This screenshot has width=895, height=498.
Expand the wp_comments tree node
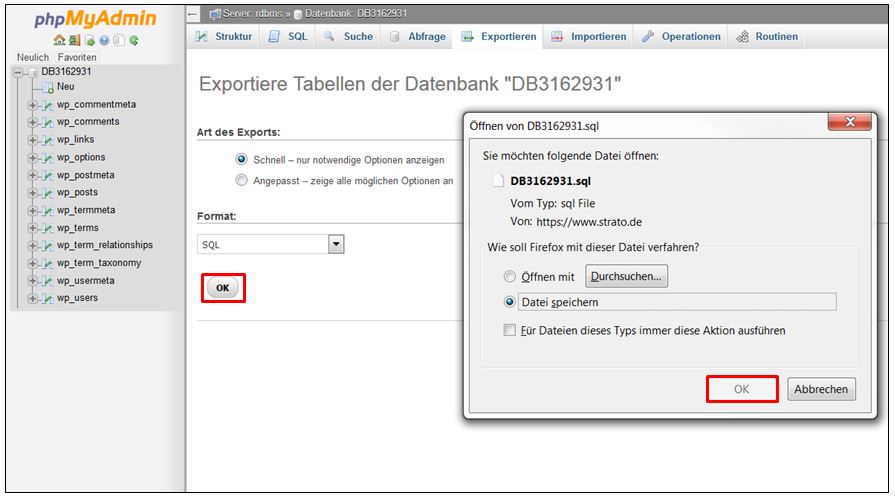pos(33,122)
